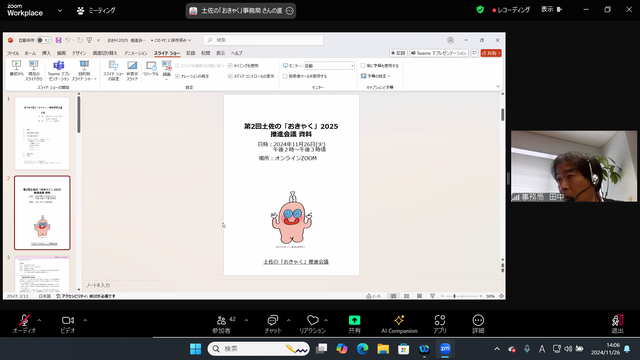Click the Teams presentation icon in ribbon
640x360 pixels.
point(59,65)
